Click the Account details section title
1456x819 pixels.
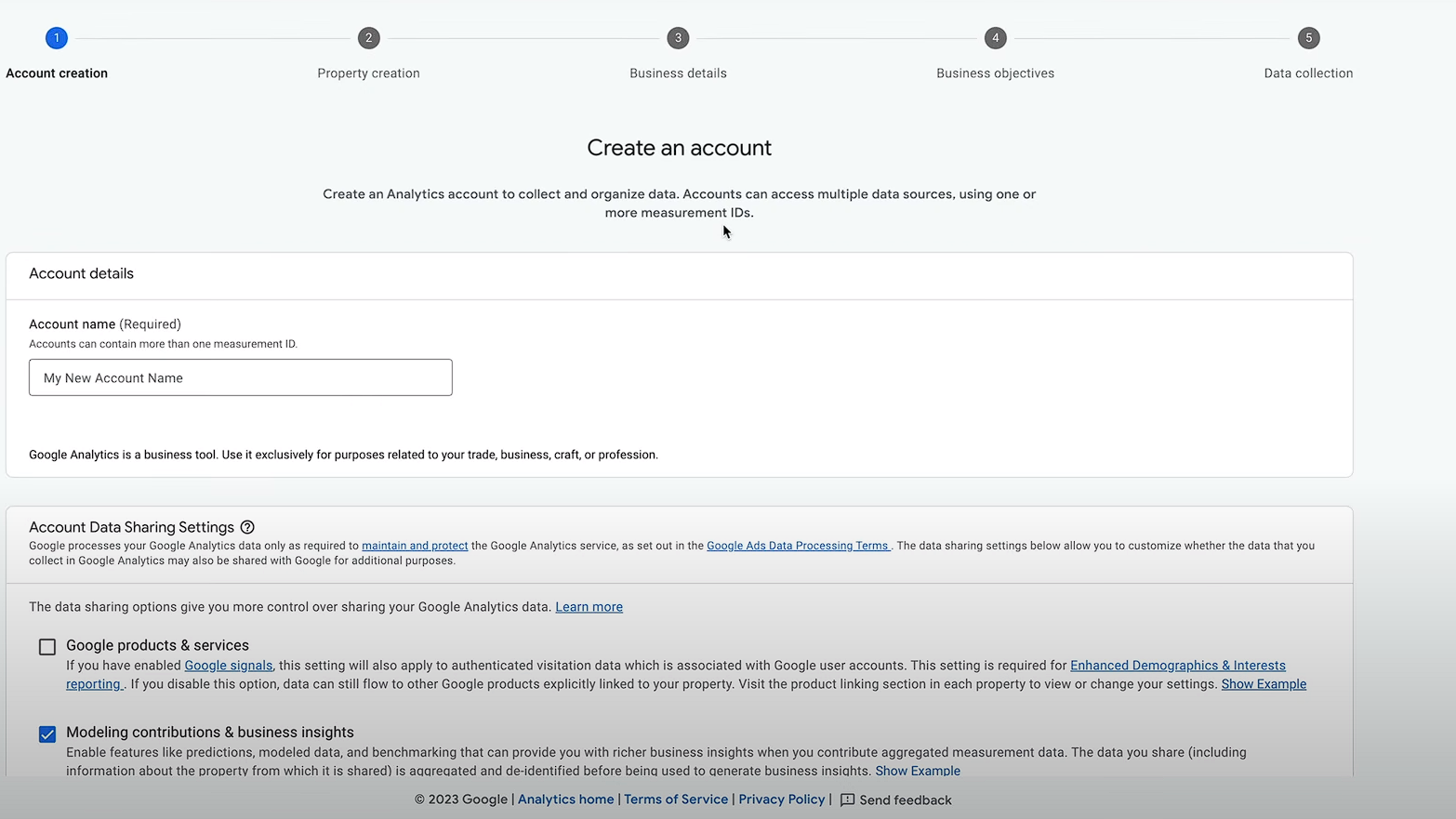[x=81, y=273]
